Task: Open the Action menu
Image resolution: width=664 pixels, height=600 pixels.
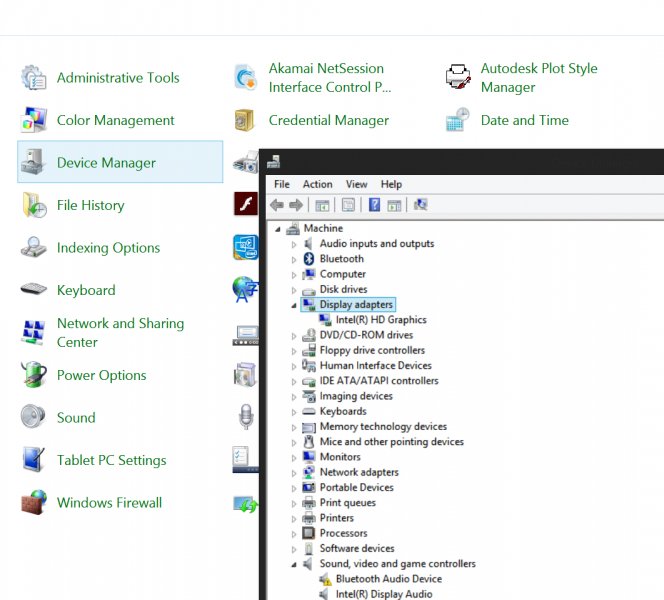Action: point(318,184)
